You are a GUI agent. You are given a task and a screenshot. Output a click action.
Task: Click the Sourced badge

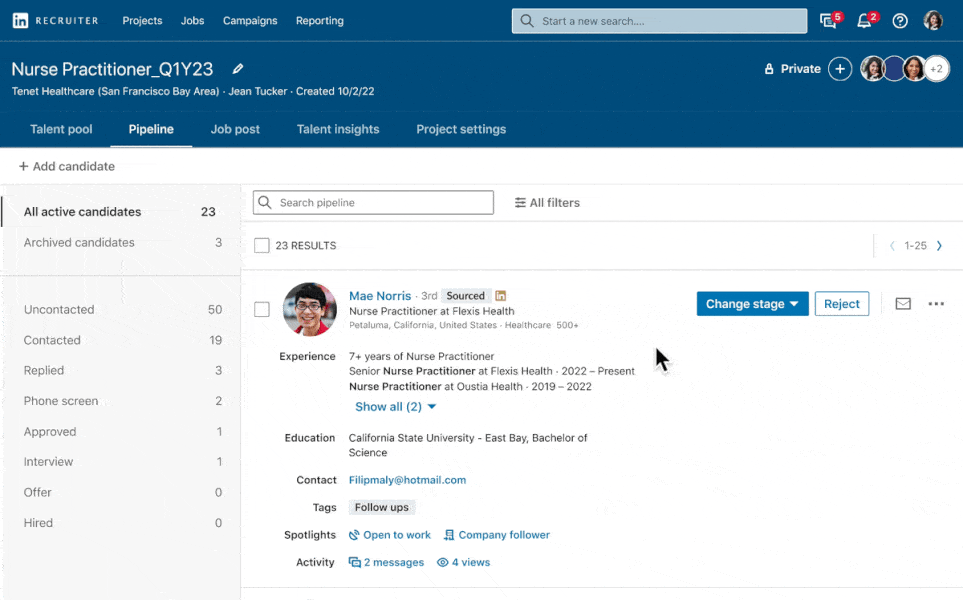pos(465,295)
